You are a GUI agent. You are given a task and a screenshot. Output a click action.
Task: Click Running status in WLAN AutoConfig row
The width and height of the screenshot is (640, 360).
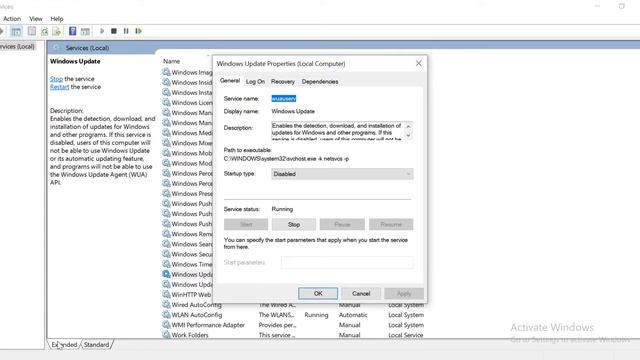pos(316,315)
